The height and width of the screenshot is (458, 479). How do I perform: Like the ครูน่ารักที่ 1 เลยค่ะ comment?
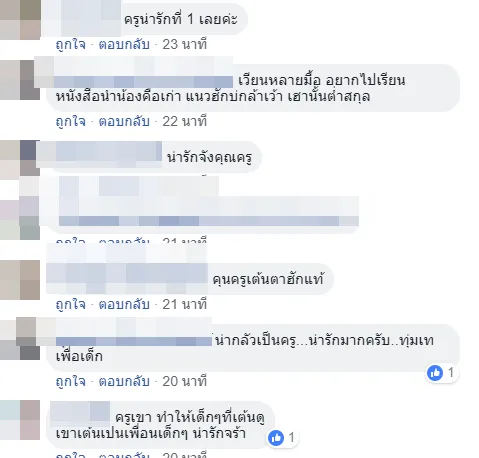point(71,44)
